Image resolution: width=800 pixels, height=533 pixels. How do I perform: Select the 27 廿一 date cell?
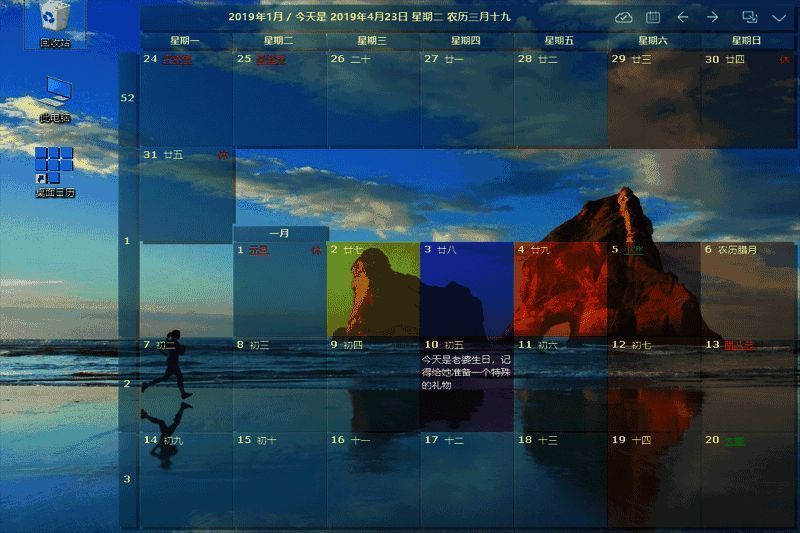point(466,99)
